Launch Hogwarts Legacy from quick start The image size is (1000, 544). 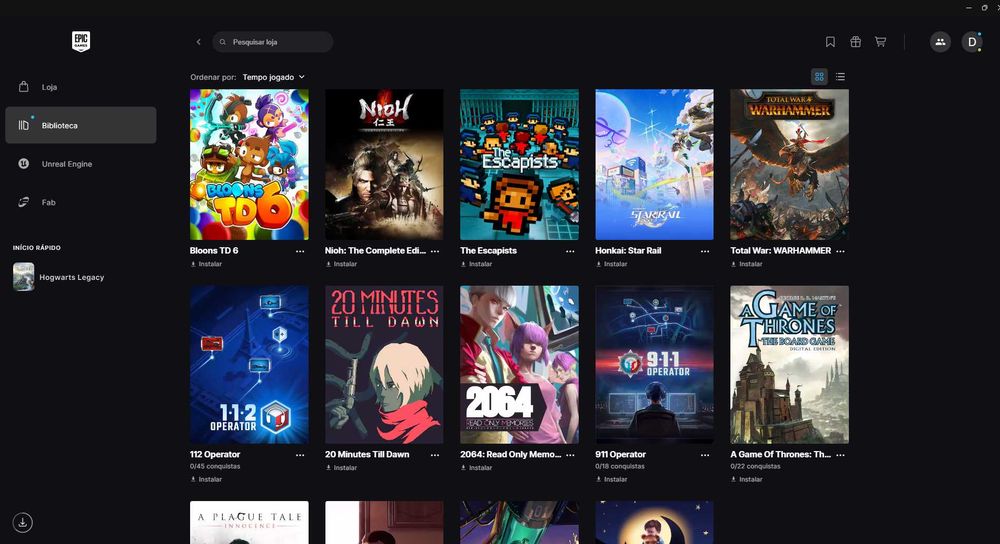(x=59, y=277)
